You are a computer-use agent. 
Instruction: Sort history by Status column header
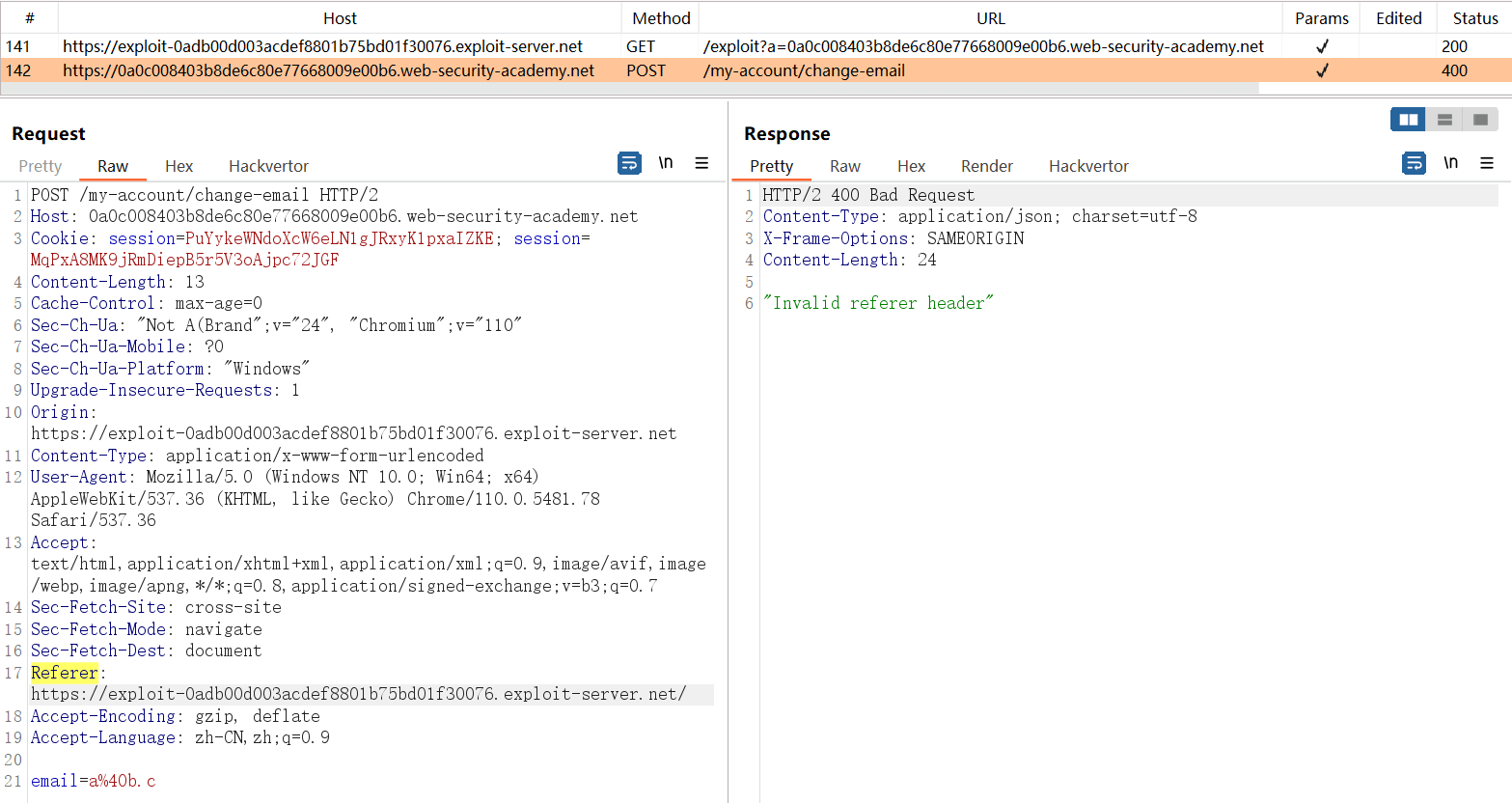(x=1474, y=18)
